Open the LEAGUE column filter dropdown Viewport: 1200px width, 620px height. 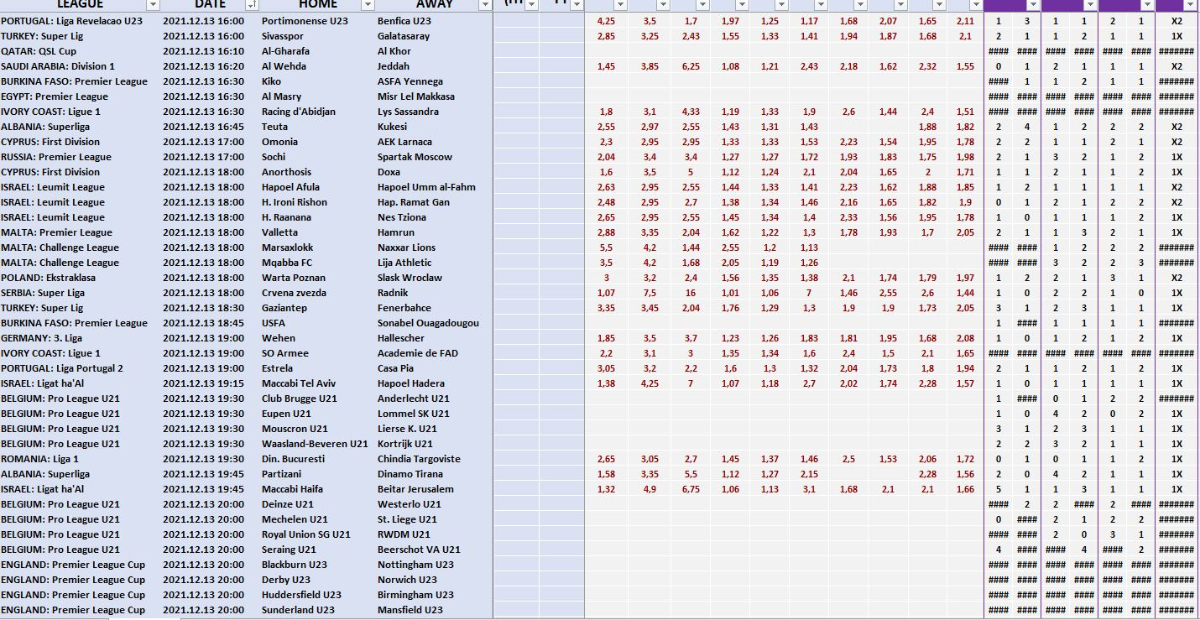pos(153,5)
